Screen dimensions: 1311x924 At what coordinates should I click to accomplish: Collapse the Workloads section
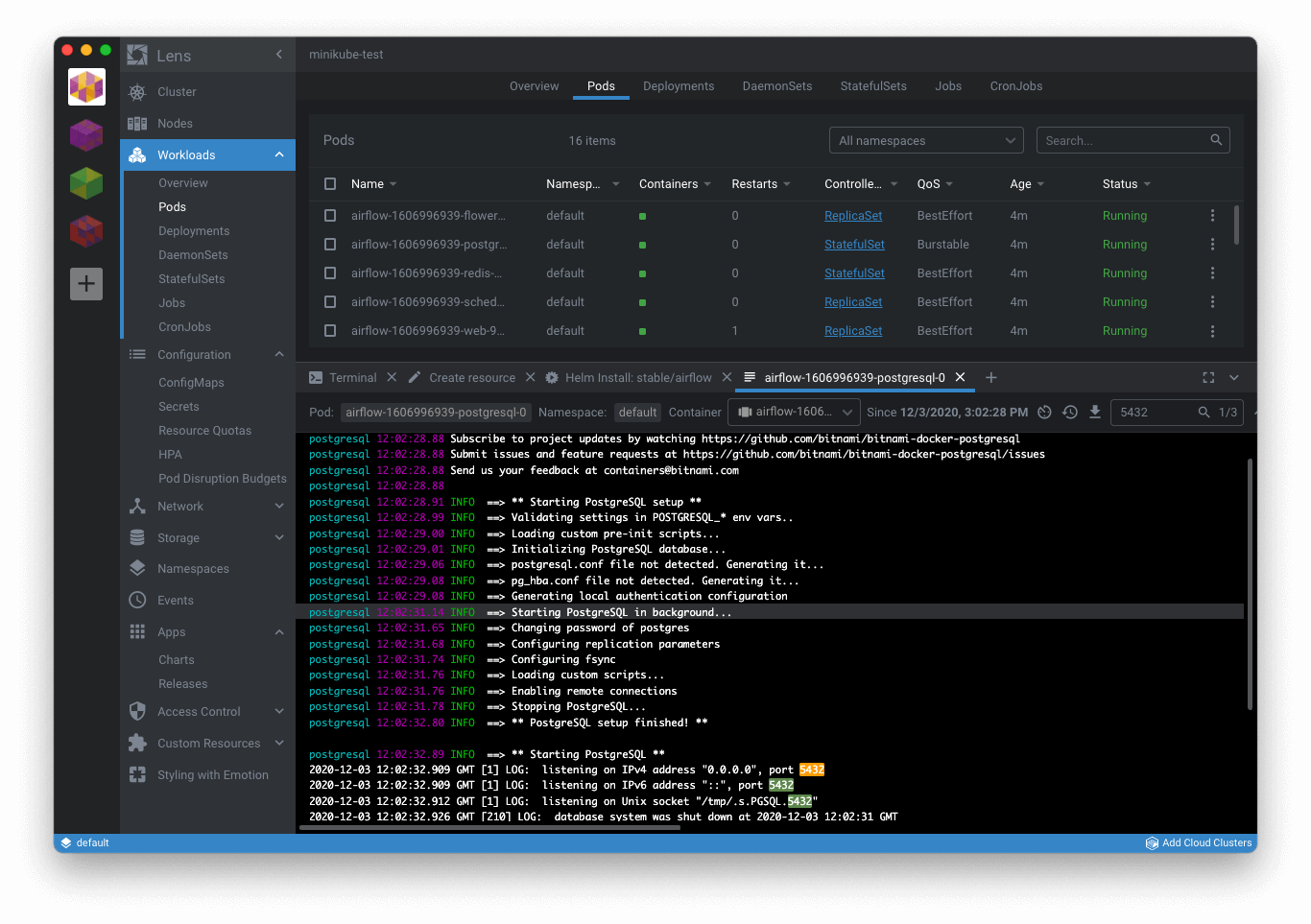tap(277, 154)
